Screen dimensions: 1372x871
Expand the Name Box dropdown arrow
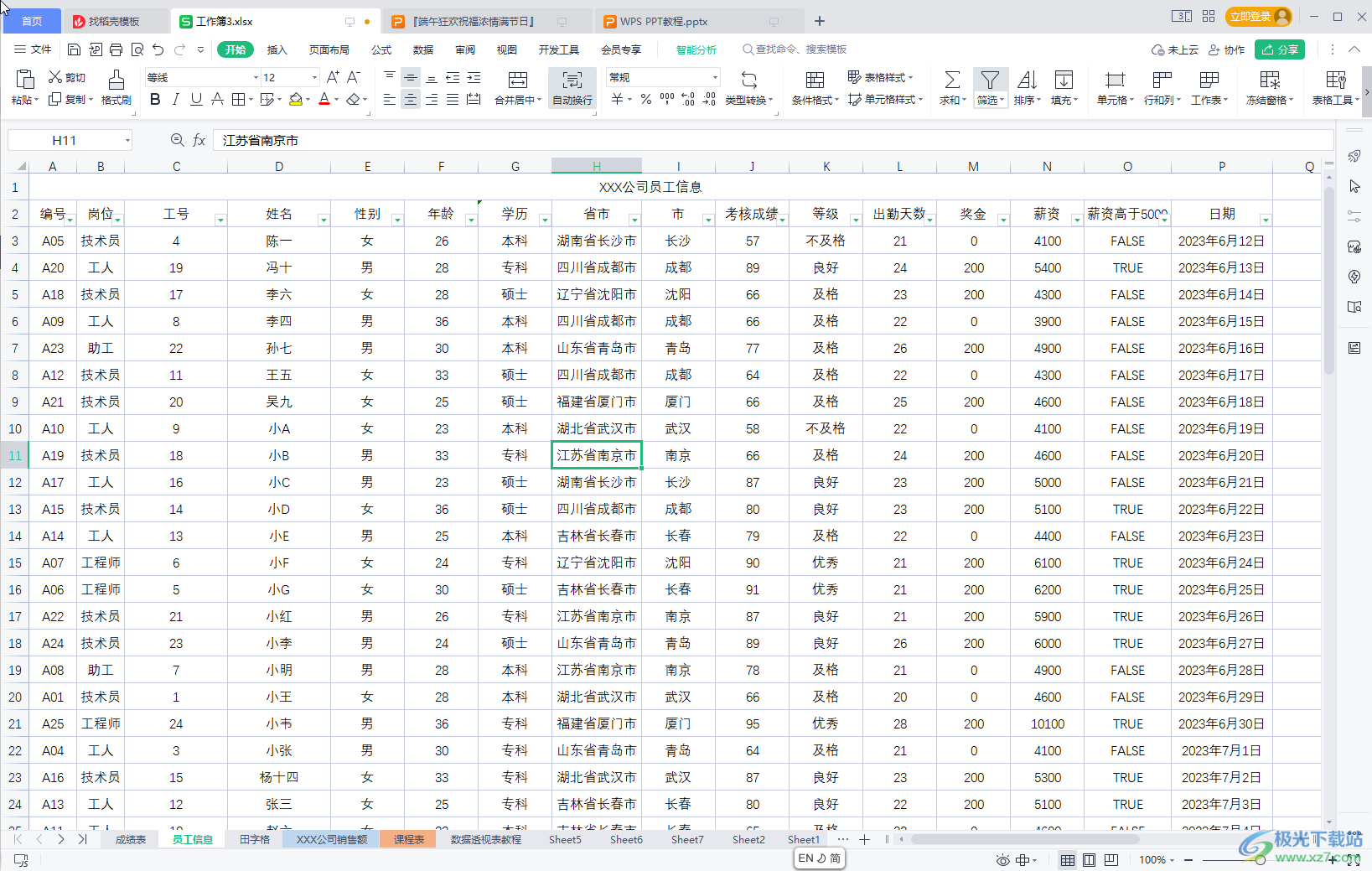[x=127, y=140]
